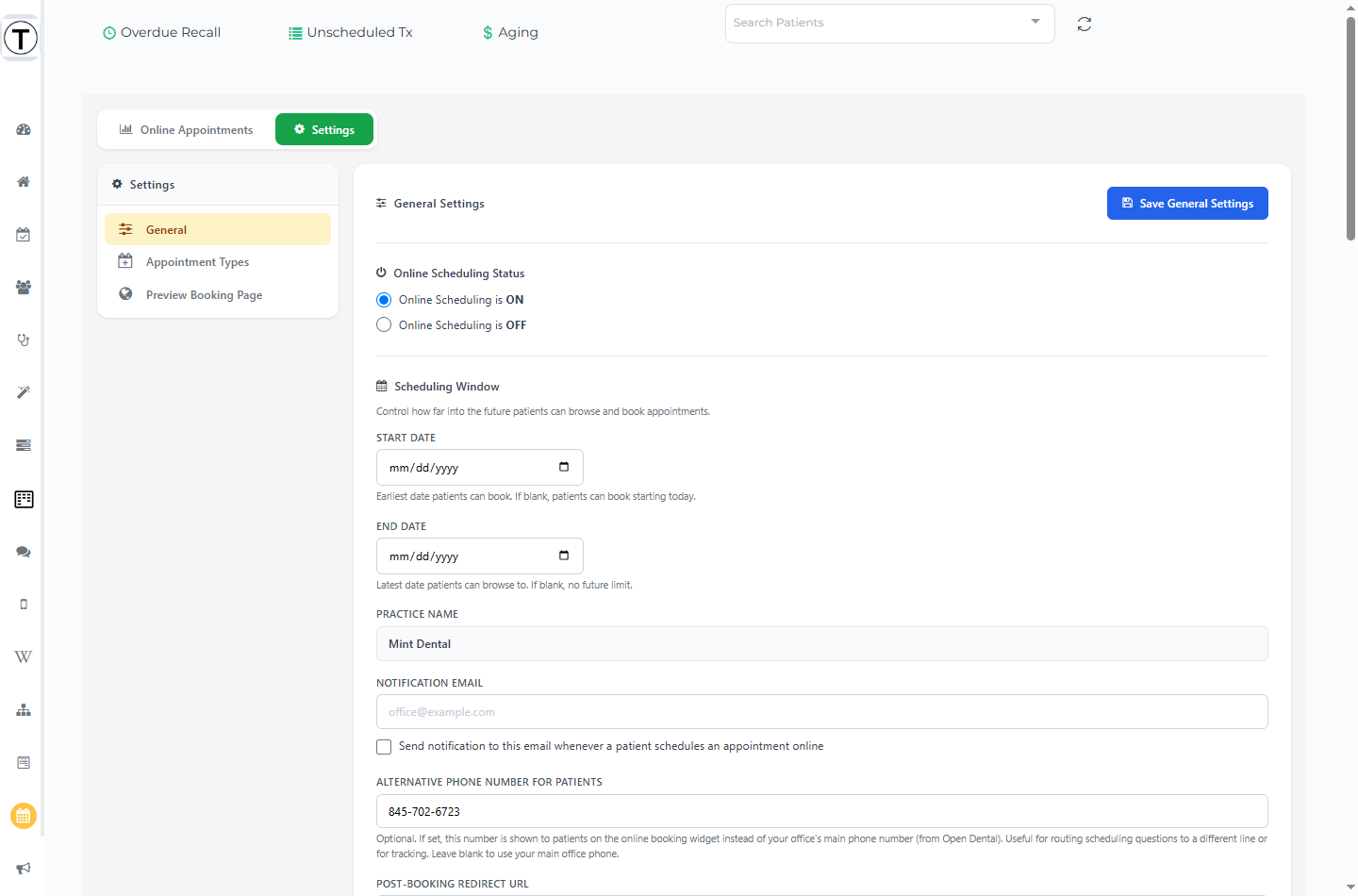Click the scrollbar down arrow
Screen dimensions: 1358x896
1350,888
